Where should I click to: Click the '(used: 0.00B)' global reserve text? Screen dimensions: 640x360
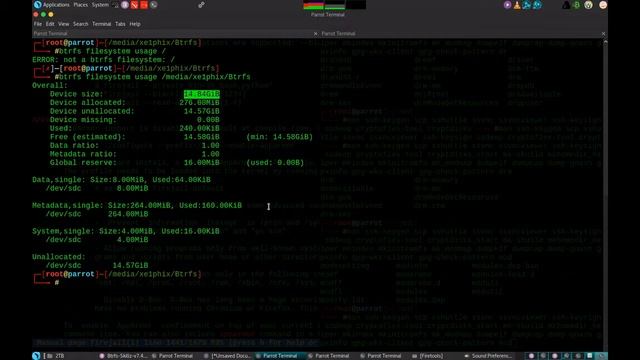(x=275, y=162)
